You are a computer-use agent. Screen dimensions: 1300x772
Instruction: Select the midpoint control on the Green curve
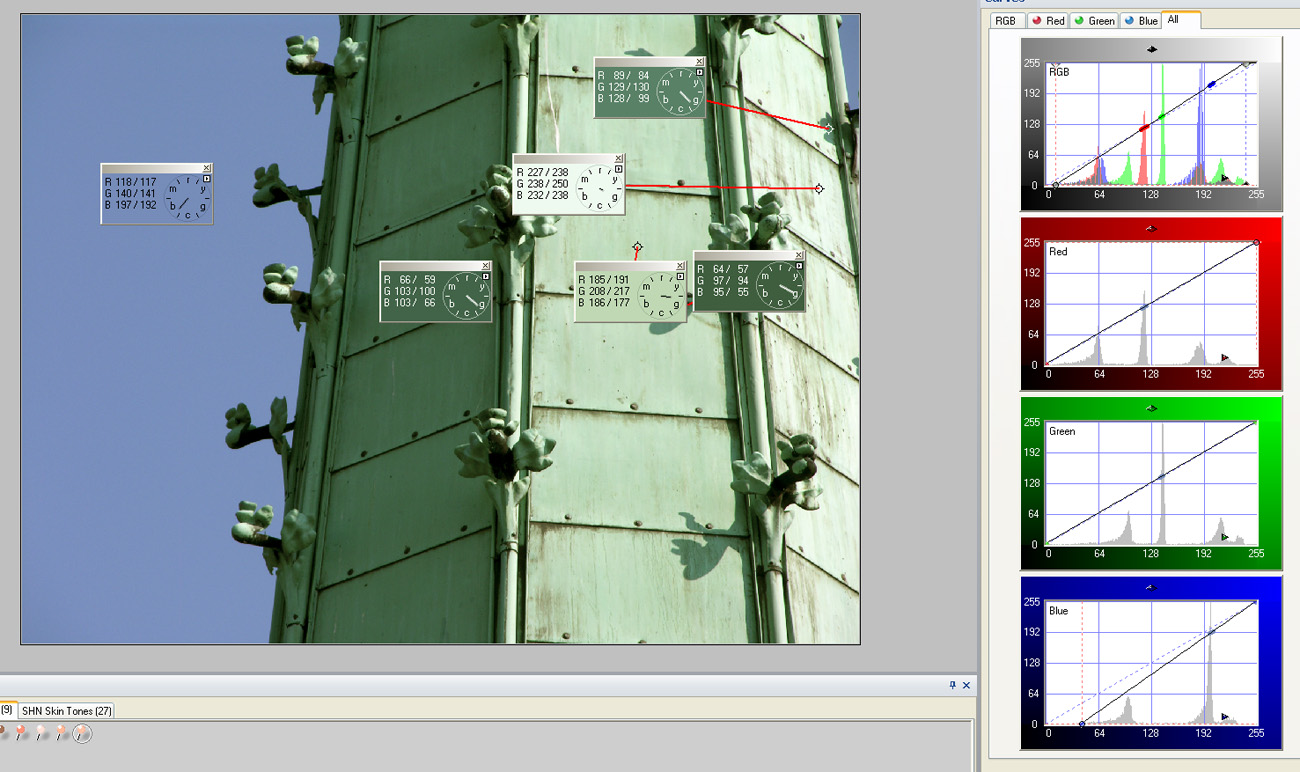(1161, 477)
